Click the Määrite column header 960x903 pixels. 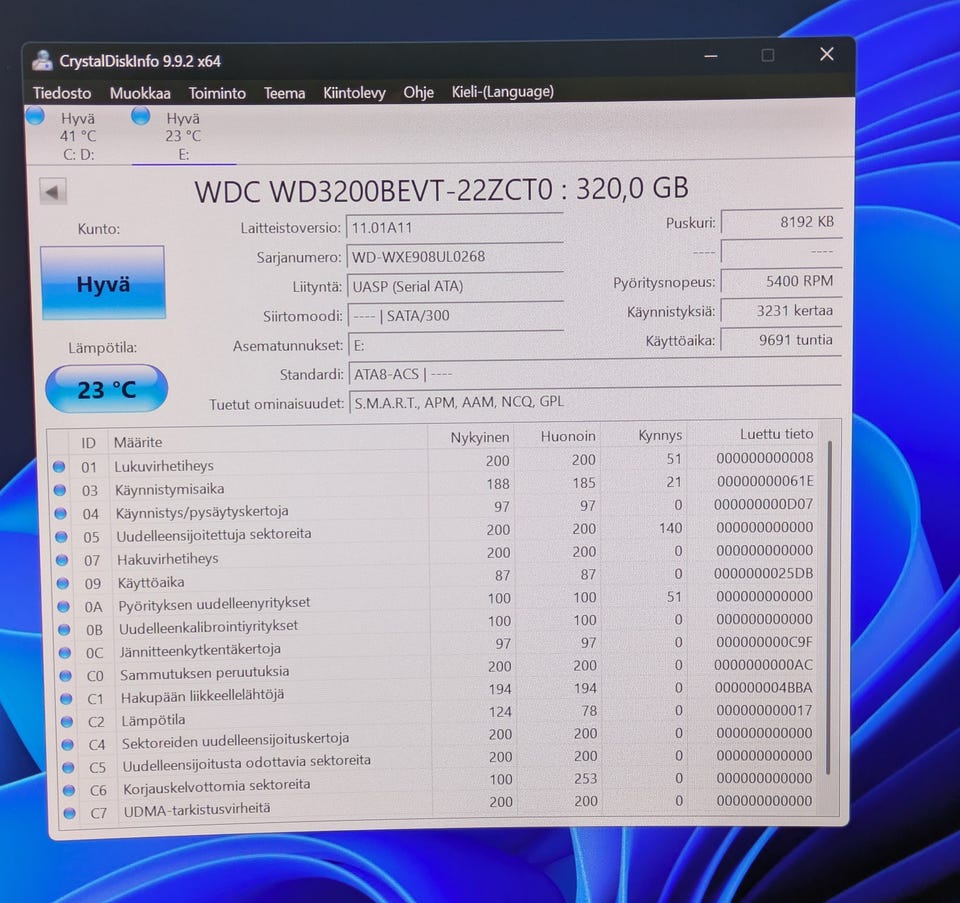(x=138, y=442)
